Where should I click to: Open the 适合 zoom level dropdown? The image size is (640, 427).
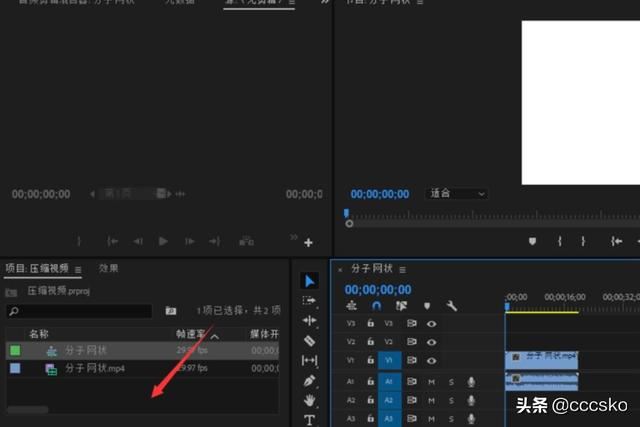[x=457, y=193]
